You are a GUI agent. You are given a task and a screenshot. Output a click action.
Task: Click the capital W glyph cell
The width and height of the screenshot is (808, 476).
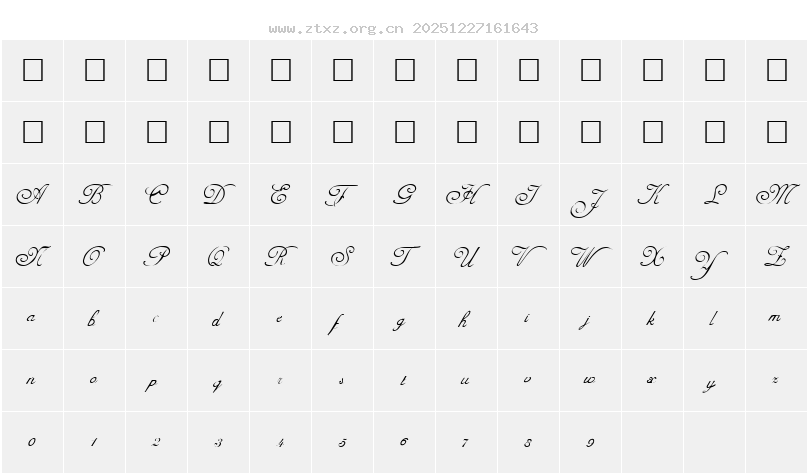pyautogui.click(x=590, y=257)
